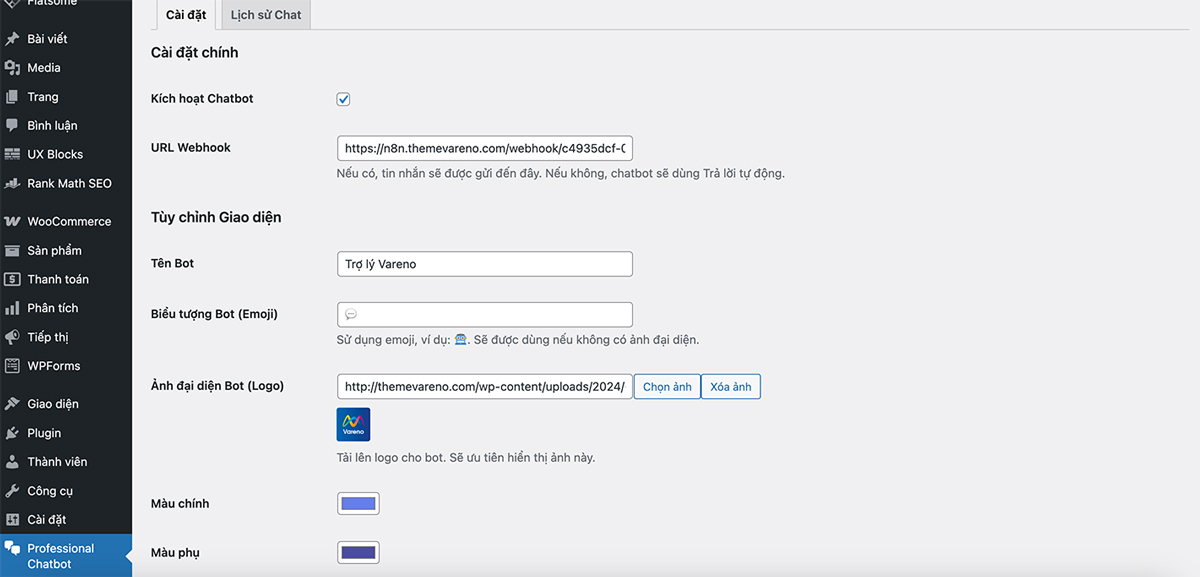Open Rank Math SEO menu item
Screen dimensions: 1200x577
[x=69, y=184]
